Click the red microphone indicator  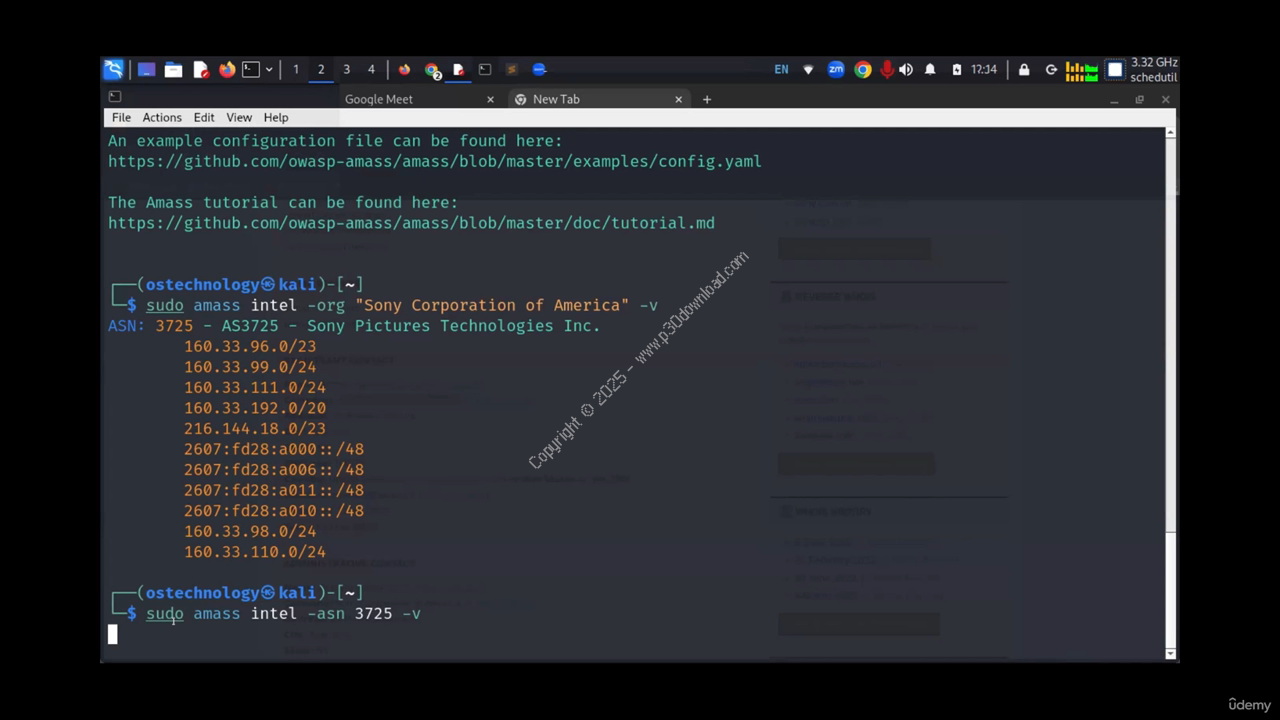886,69
